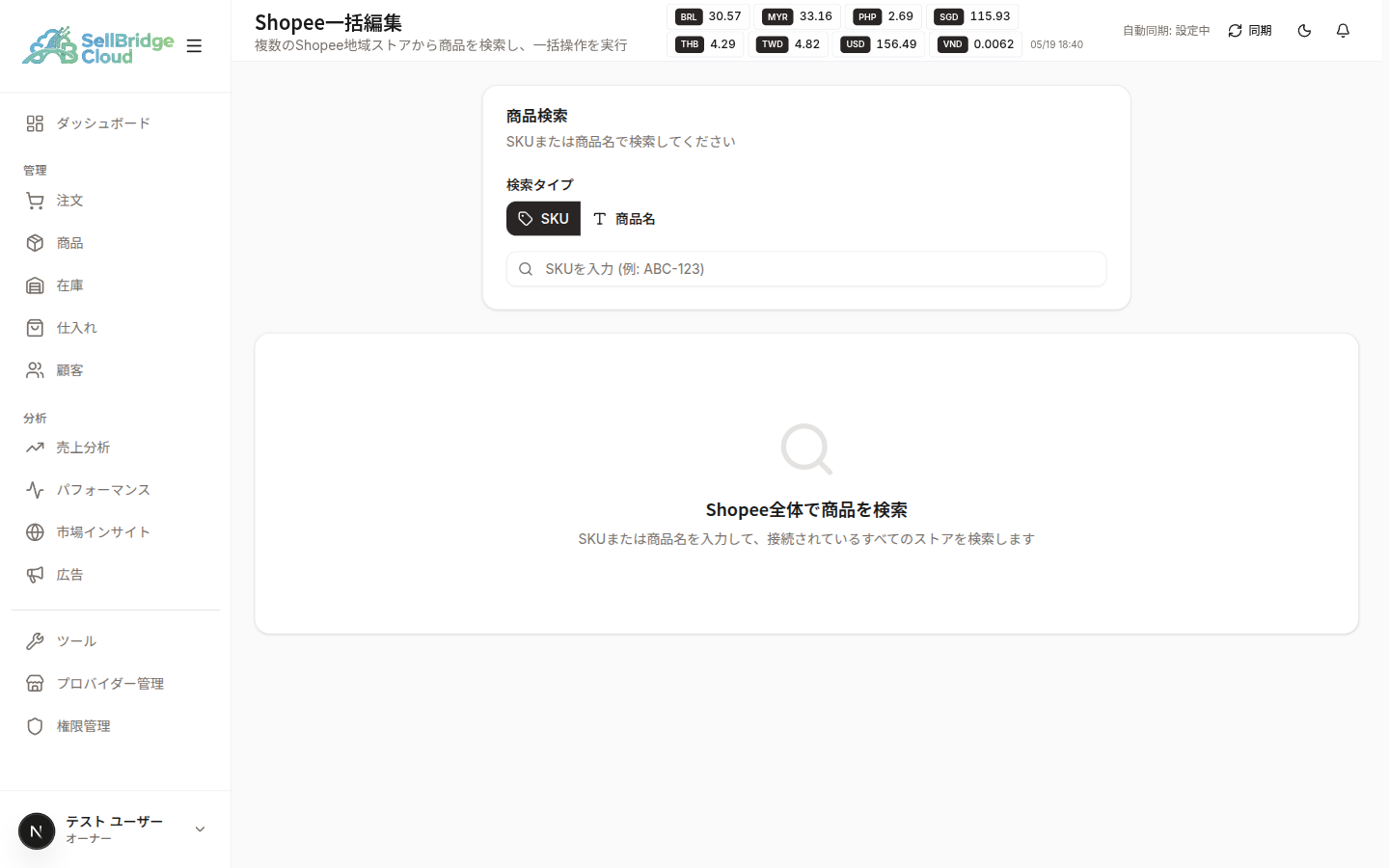Click the SKU search input field
The image size is (1389, 868).
806,269
